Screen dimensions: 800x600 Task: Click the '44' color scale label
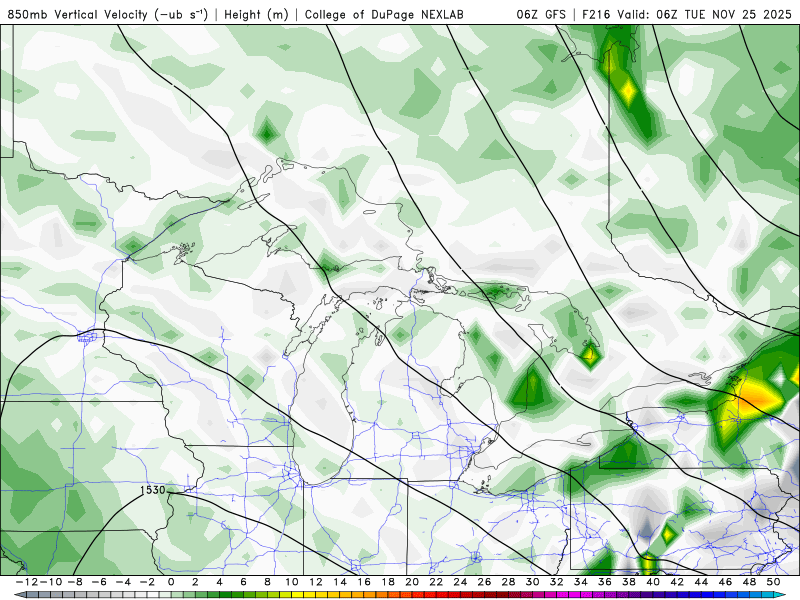[x=701, y=582]
